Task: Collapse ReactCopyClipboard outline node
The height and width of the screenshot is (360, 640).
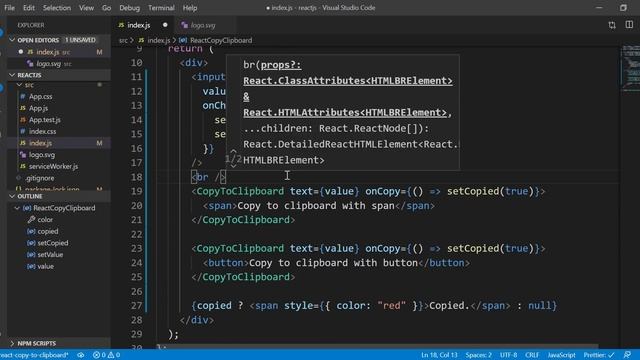Action: [x=17, y=208]
